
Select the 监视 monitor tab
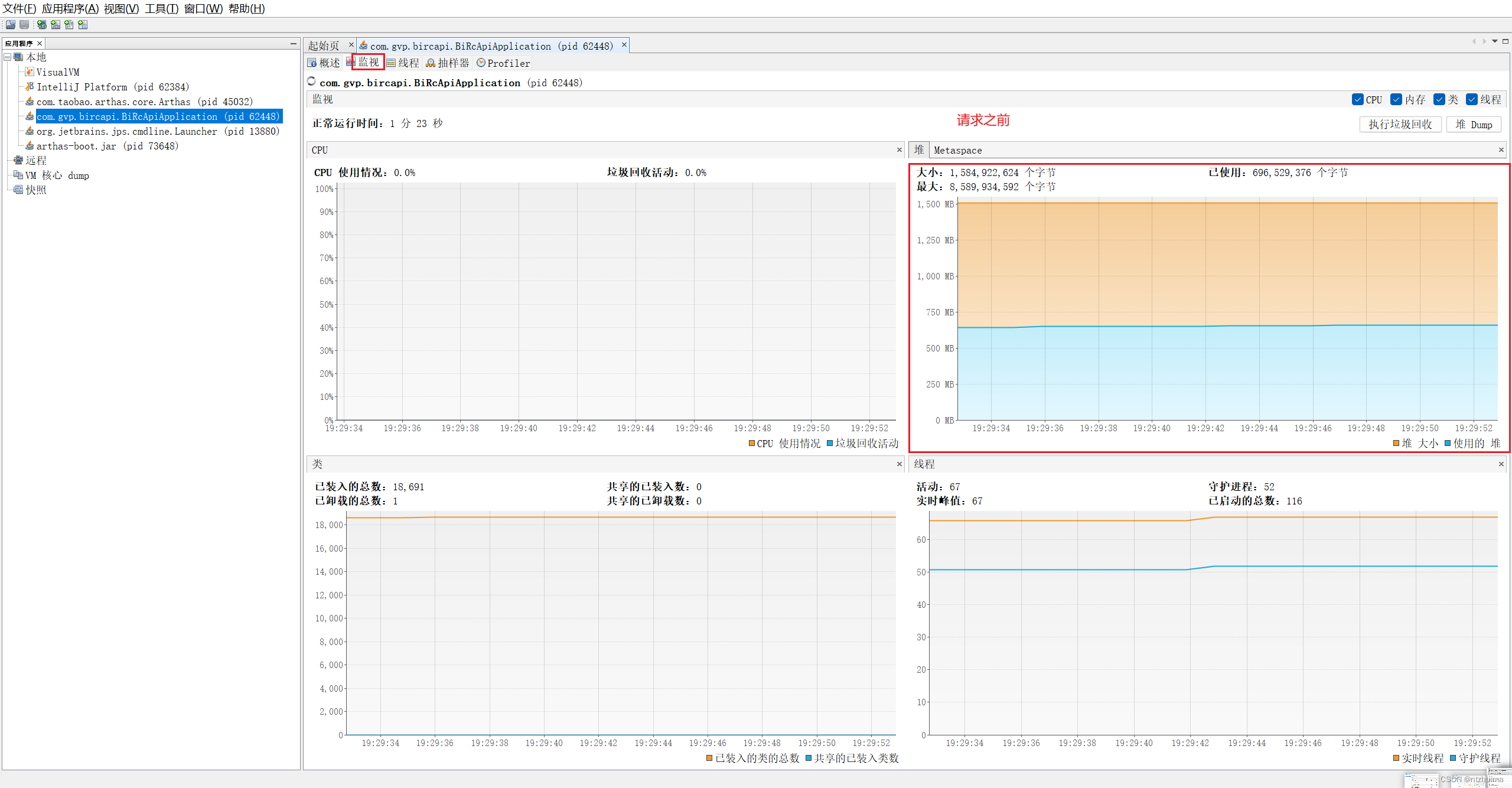tap(369, 62)
